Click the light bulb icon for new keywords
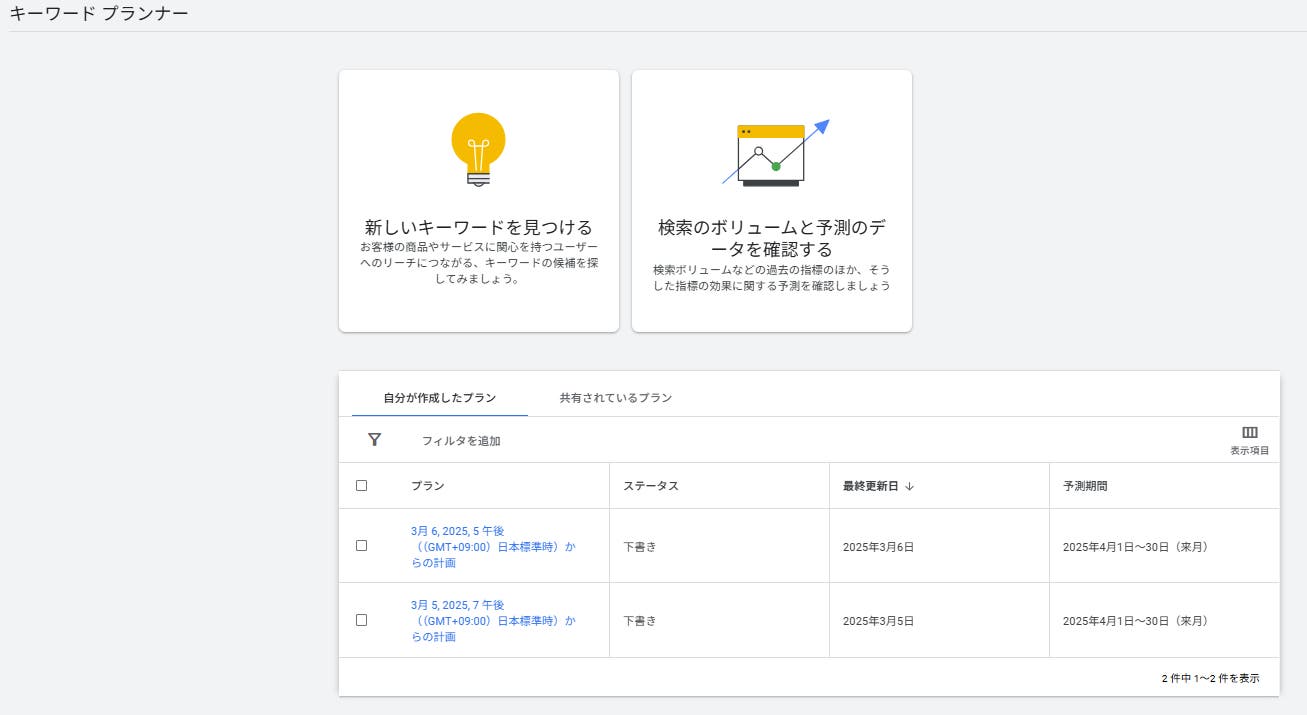1307x715 pixels. pos(478,149)
